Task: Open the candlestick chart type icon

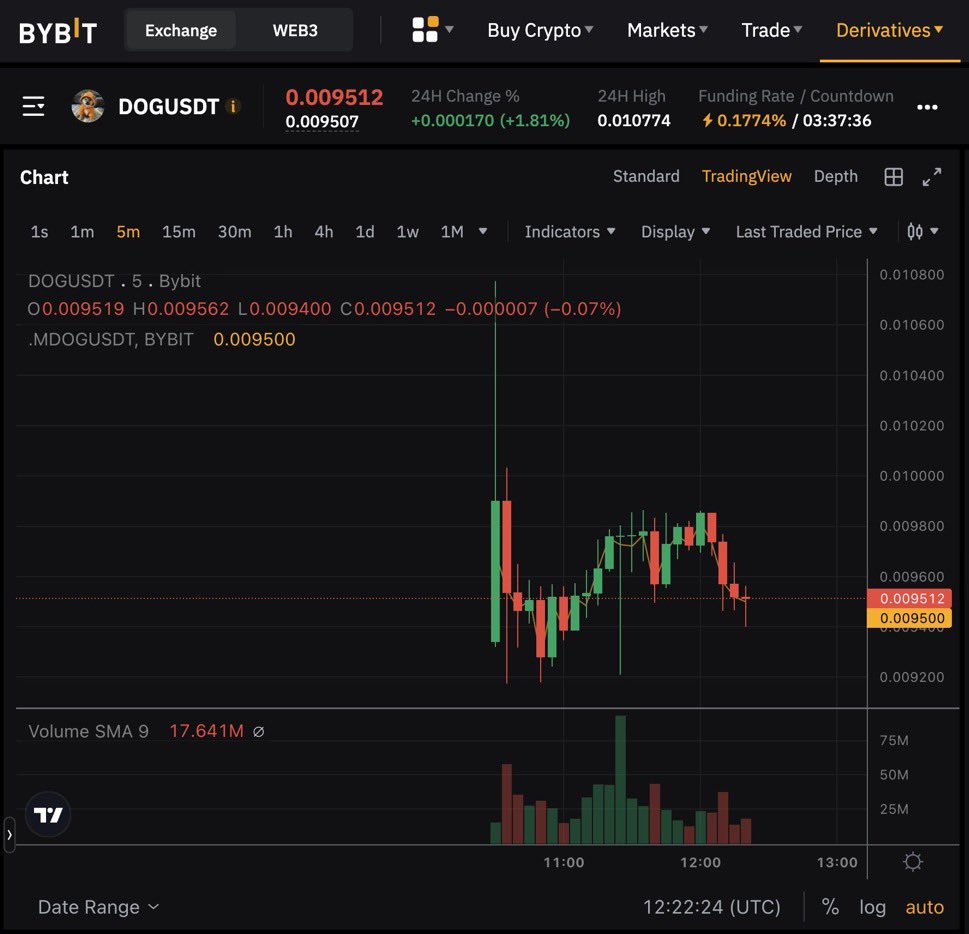Action: [x=915, y=232]
